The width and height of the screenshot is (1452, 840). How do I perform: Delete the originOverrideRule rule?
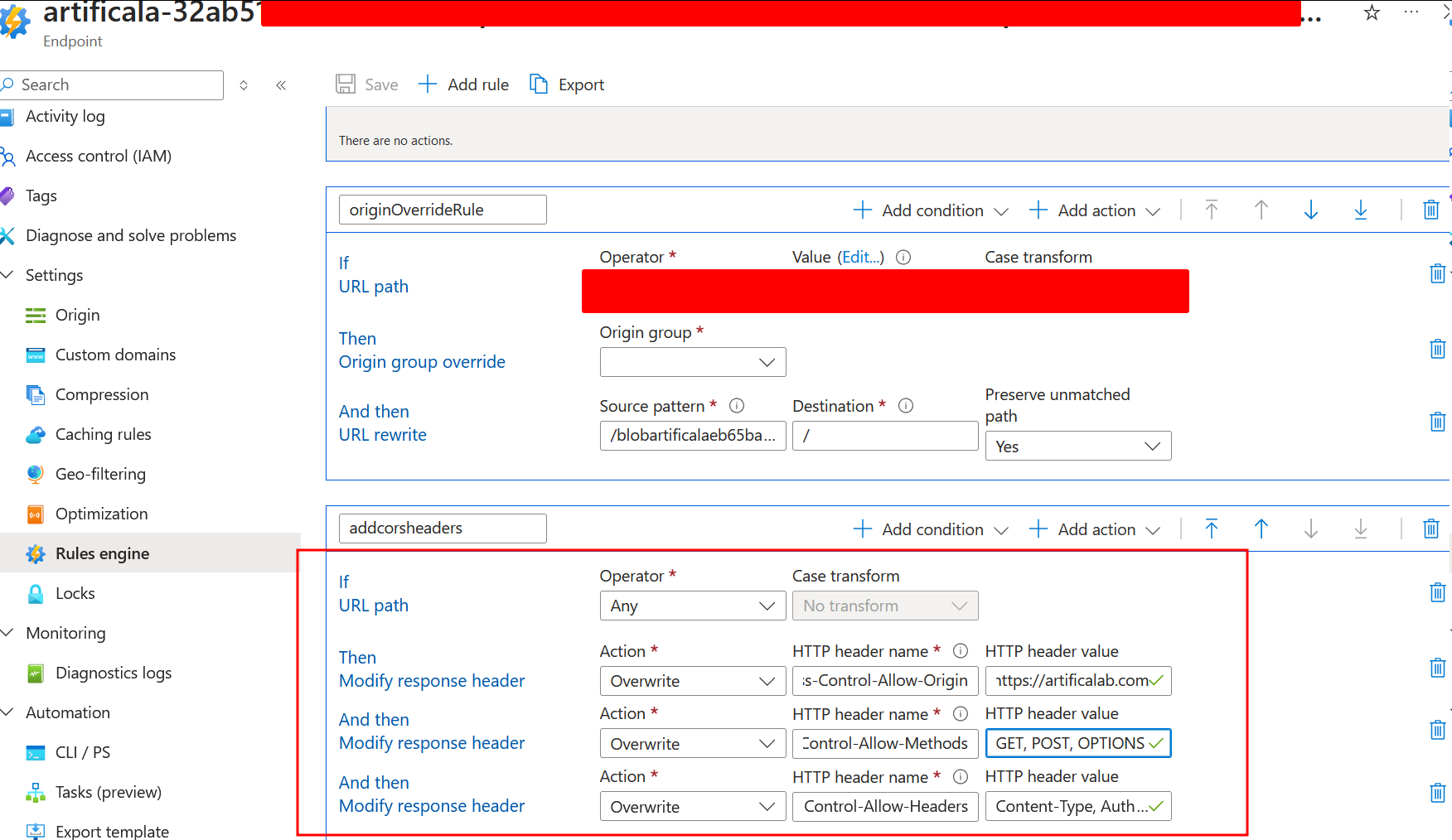point(1431,210)
